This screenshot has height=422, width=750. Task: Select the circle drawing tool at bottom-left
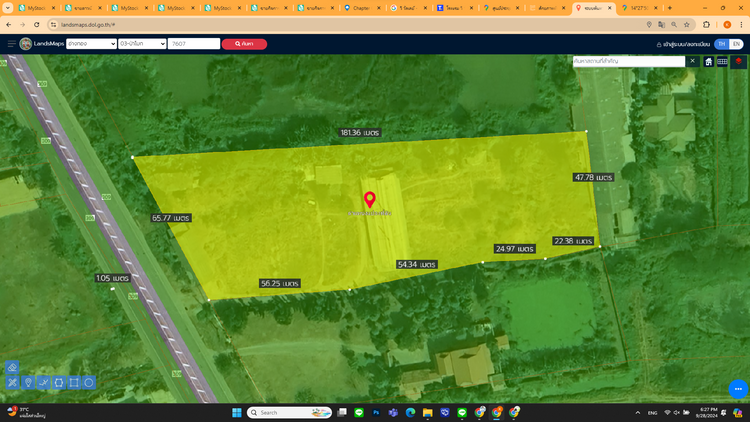click(89, 383)
